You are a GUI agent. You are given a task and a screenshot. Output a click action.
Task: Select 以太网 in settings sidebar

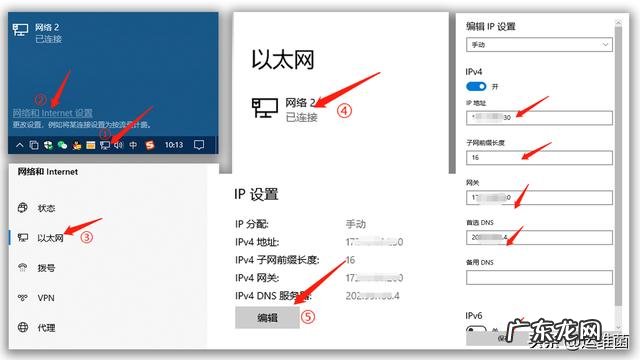tap(50, 238)
